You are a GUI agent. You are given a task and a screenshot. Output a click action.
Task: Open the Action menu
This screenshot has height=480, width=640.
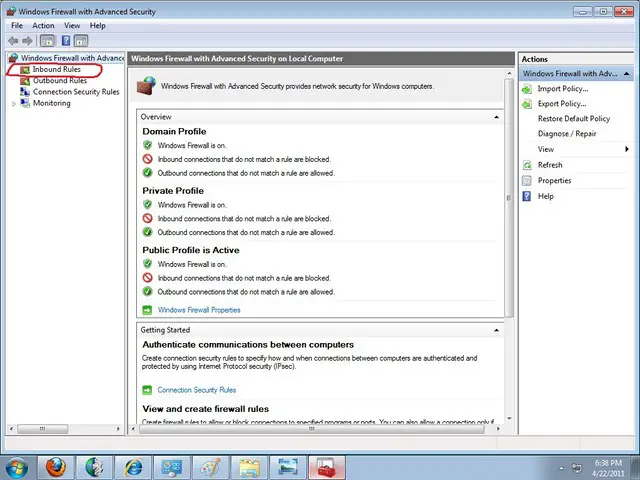point(43,26)
